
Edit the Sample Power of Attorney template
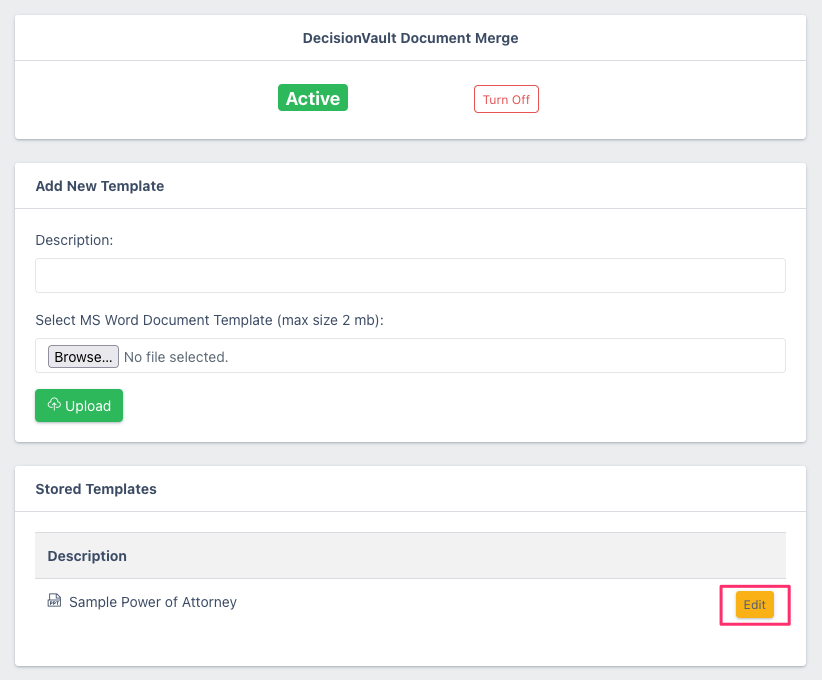[755, 605]
